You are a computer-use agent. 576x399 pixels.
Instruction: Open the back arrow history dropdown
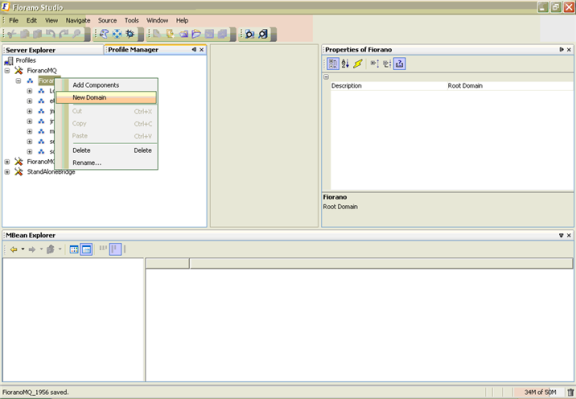coord(23,249)
